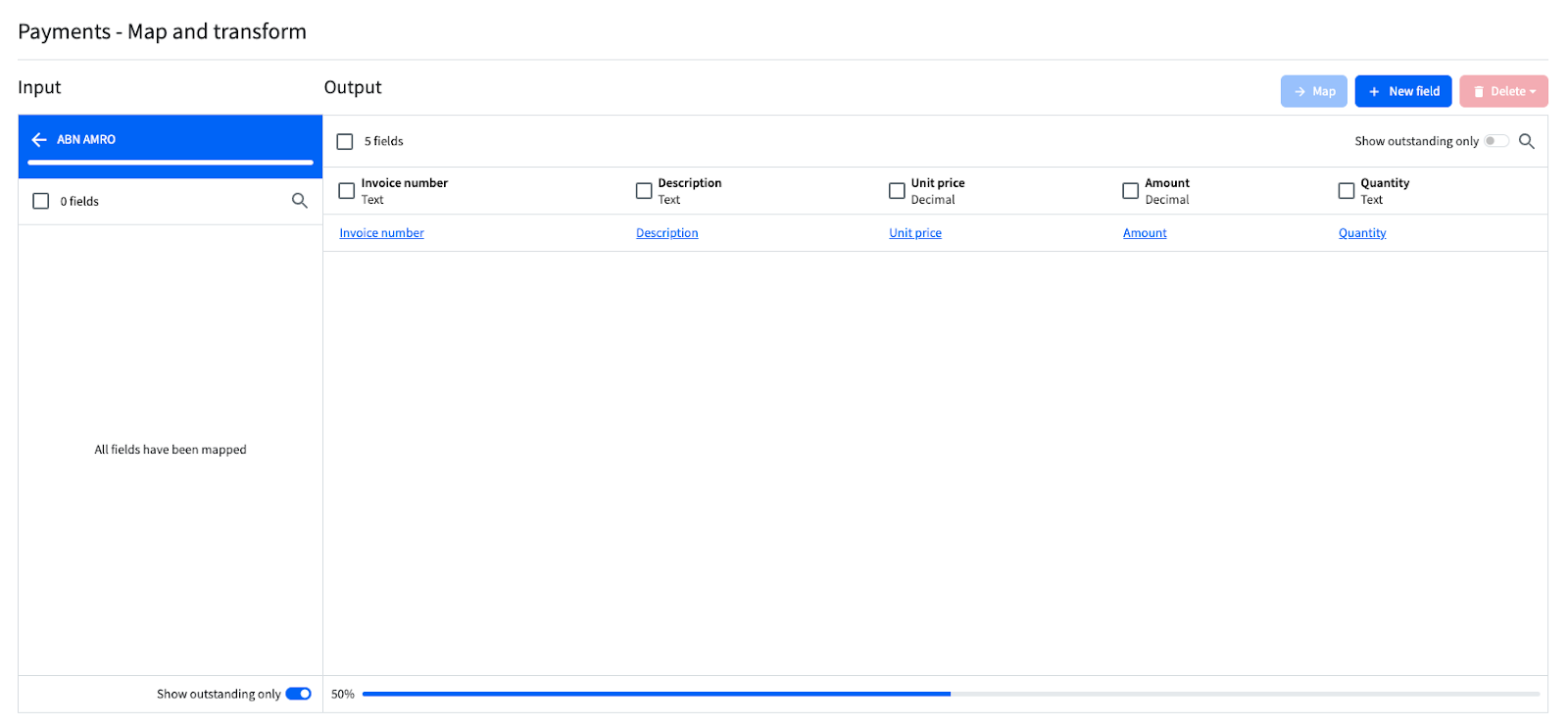Click the ABN AMRO progress bar
1568x726 pixels.
click(171, 163)
